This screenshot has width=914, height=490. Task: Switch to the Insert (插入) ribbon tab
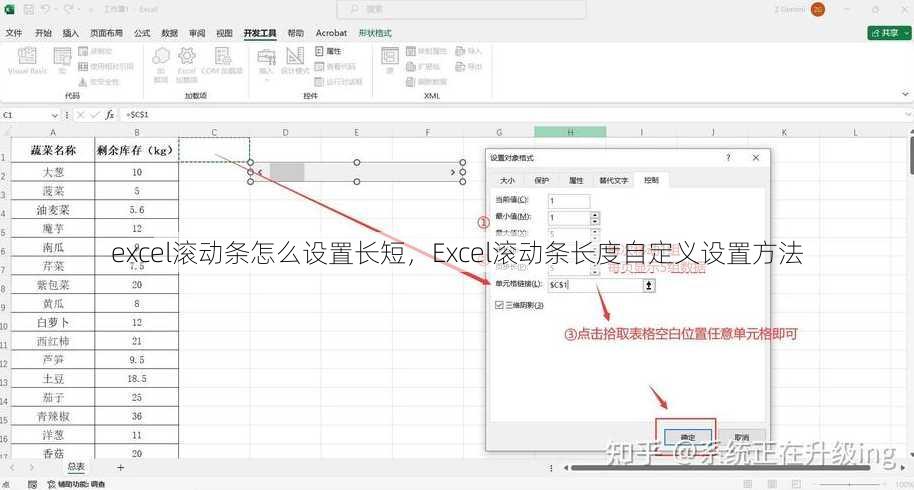[x=71, y=33]
